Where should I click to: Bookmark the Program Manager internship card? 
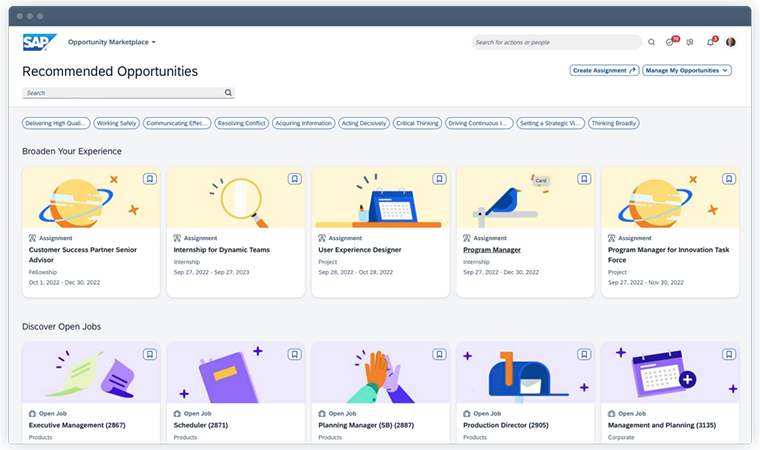coord(584,179)
